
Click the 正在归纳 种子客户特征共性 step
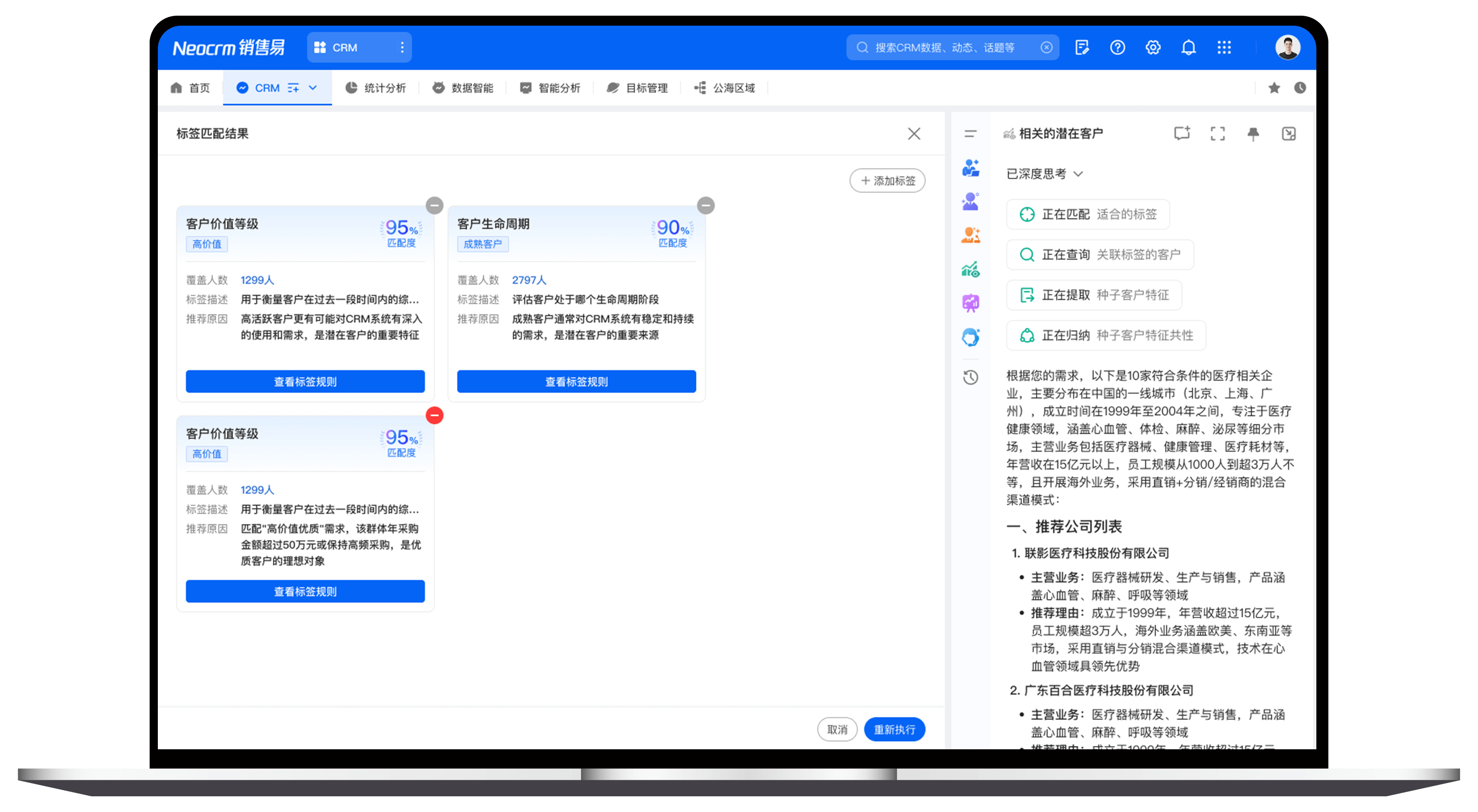(1106, 335)
